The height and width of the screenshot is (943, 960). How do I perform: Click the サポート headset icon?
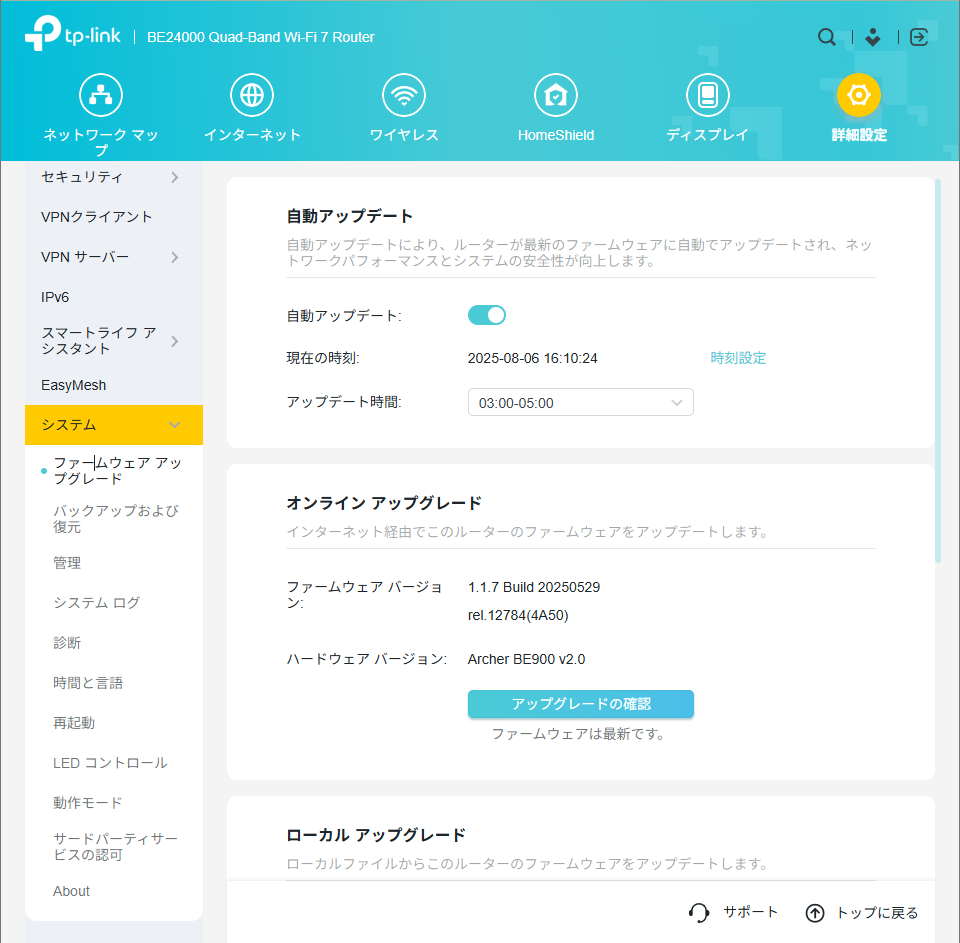(699, 912)
